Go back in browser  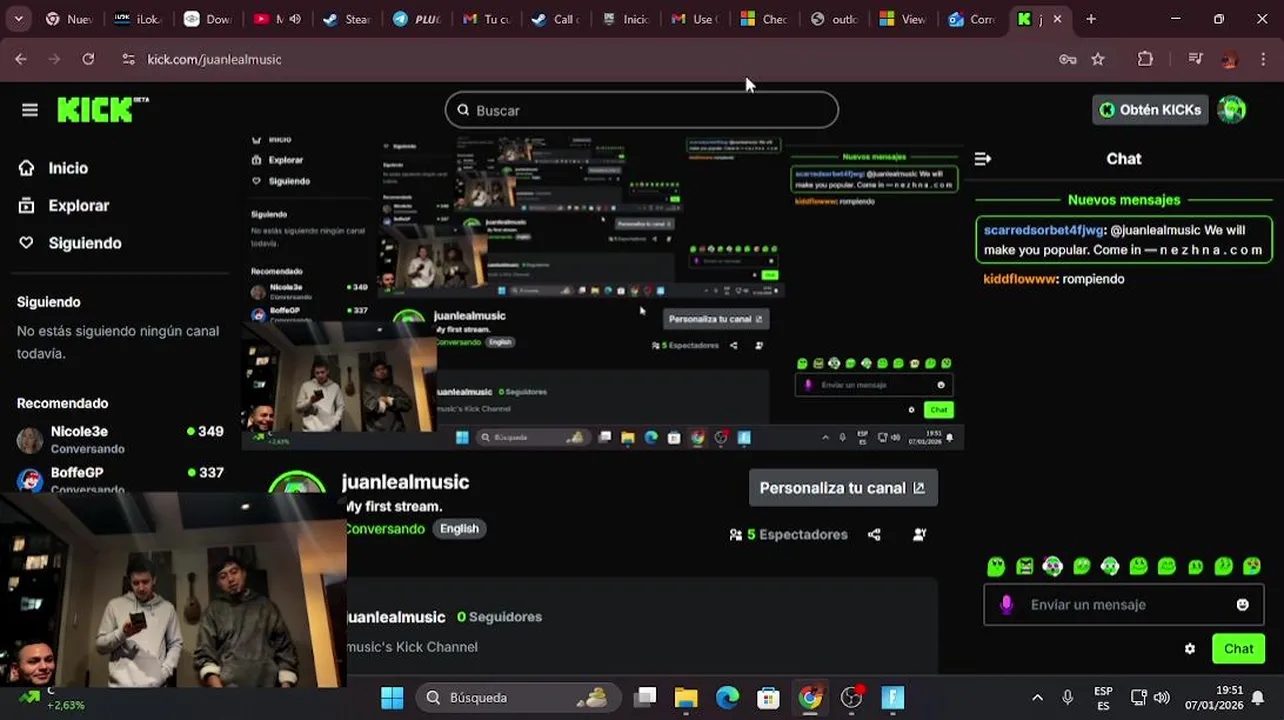tap(21, 59)
